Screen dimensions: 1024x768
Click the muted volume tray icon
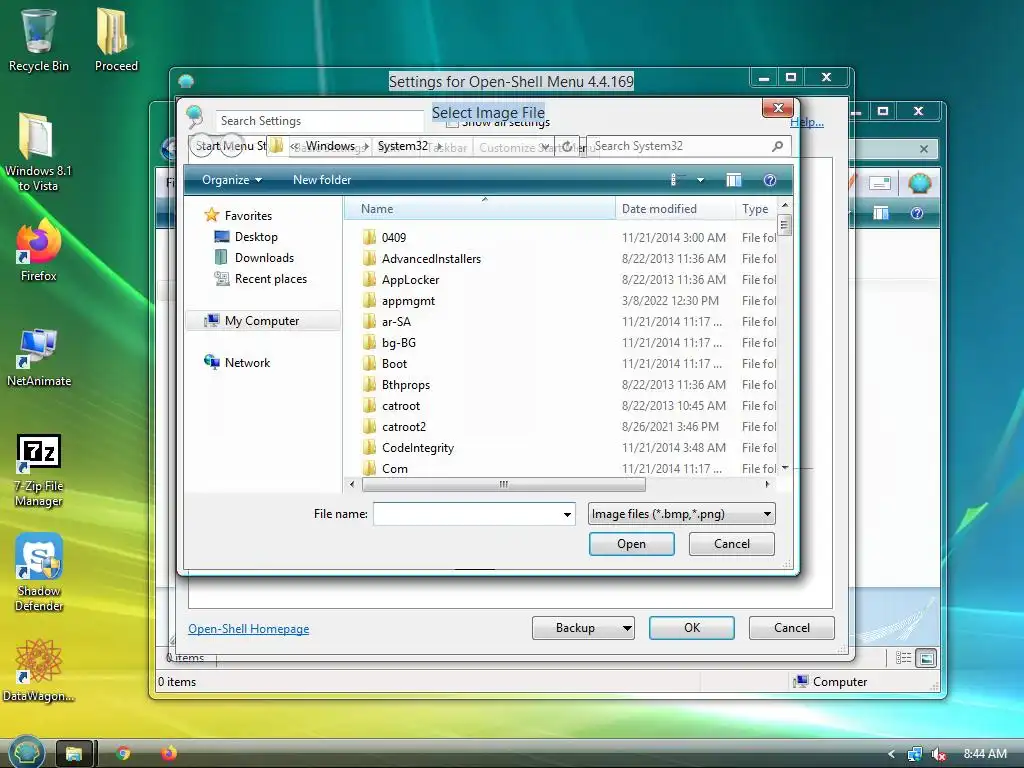click(x=938, y=754)
